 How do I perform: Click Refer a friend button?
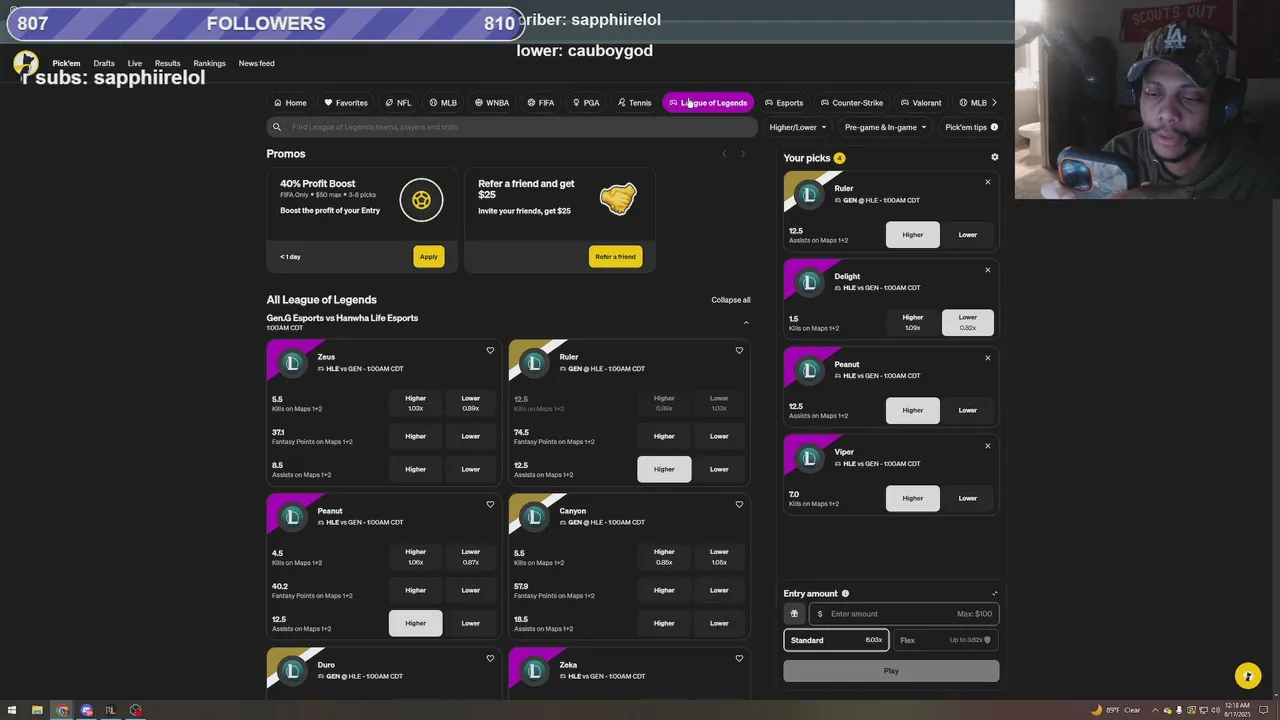tap(615, 257)
